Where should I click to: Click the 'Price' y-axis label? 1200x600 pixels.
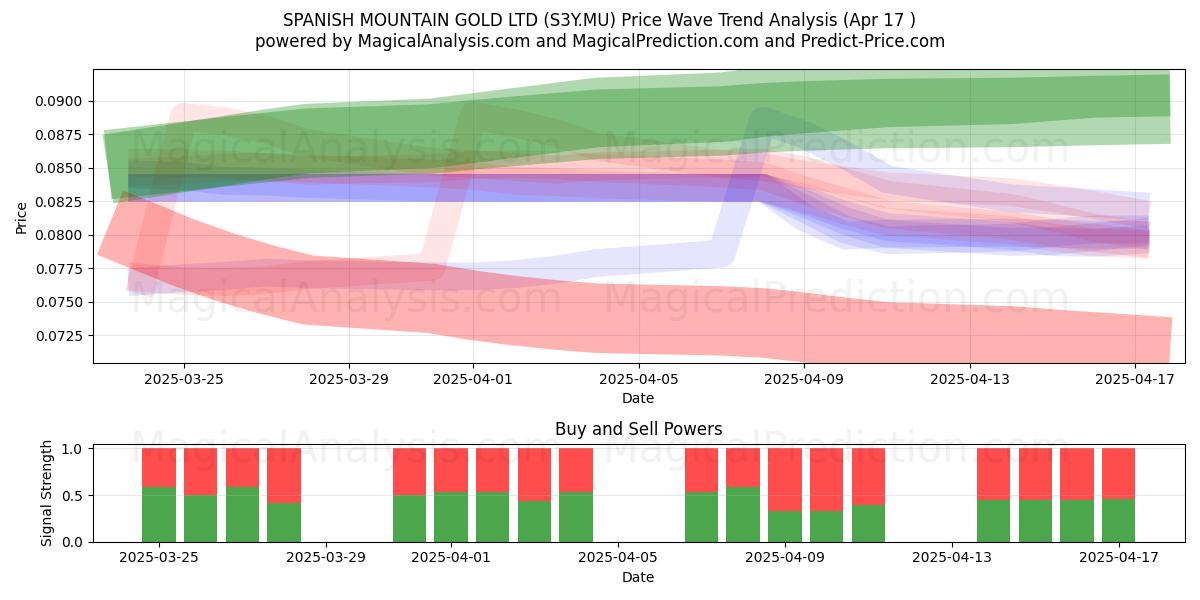pyautogui.click(x=21, y=216)
